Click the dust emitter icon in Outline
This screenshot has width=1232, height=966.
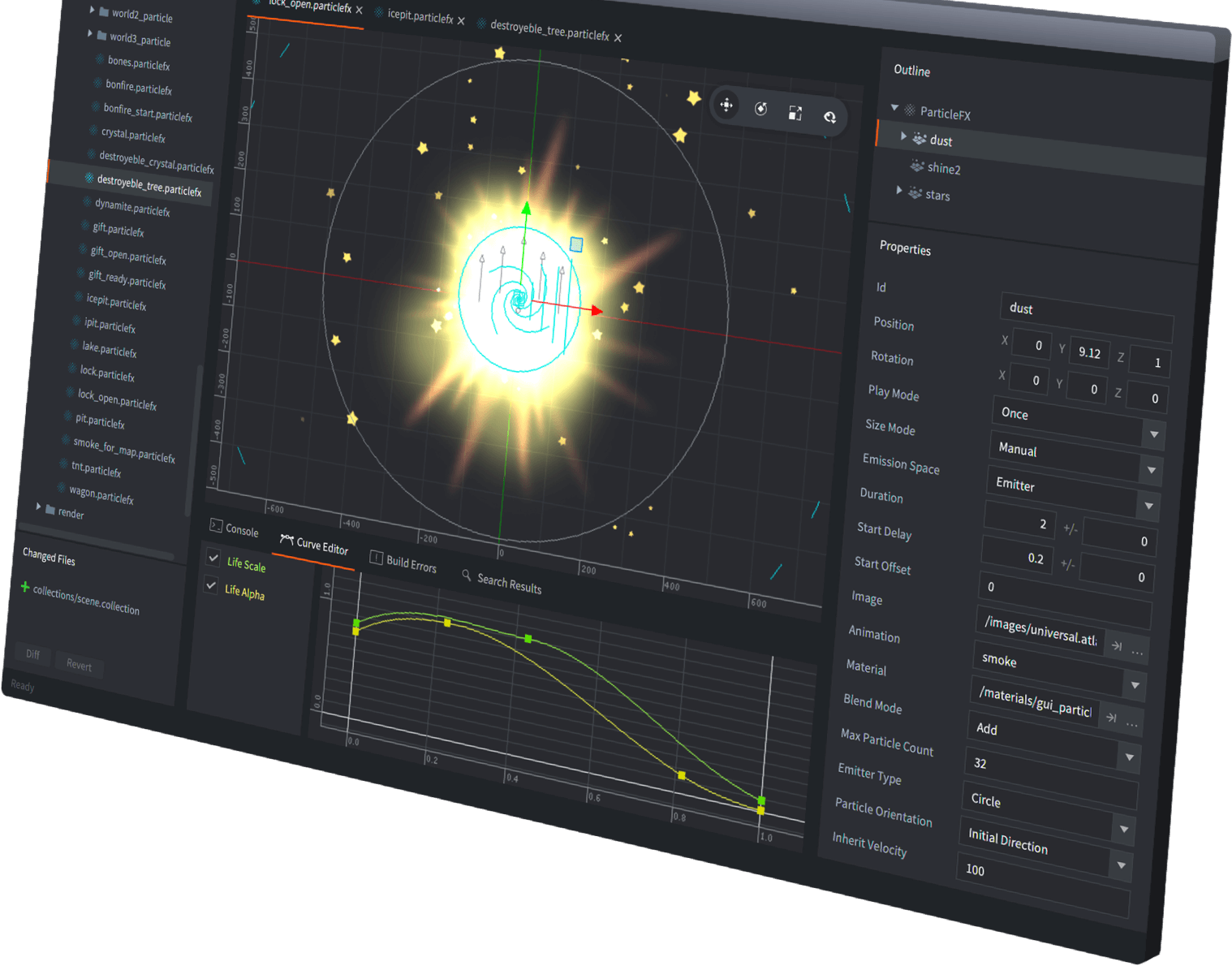920,139
